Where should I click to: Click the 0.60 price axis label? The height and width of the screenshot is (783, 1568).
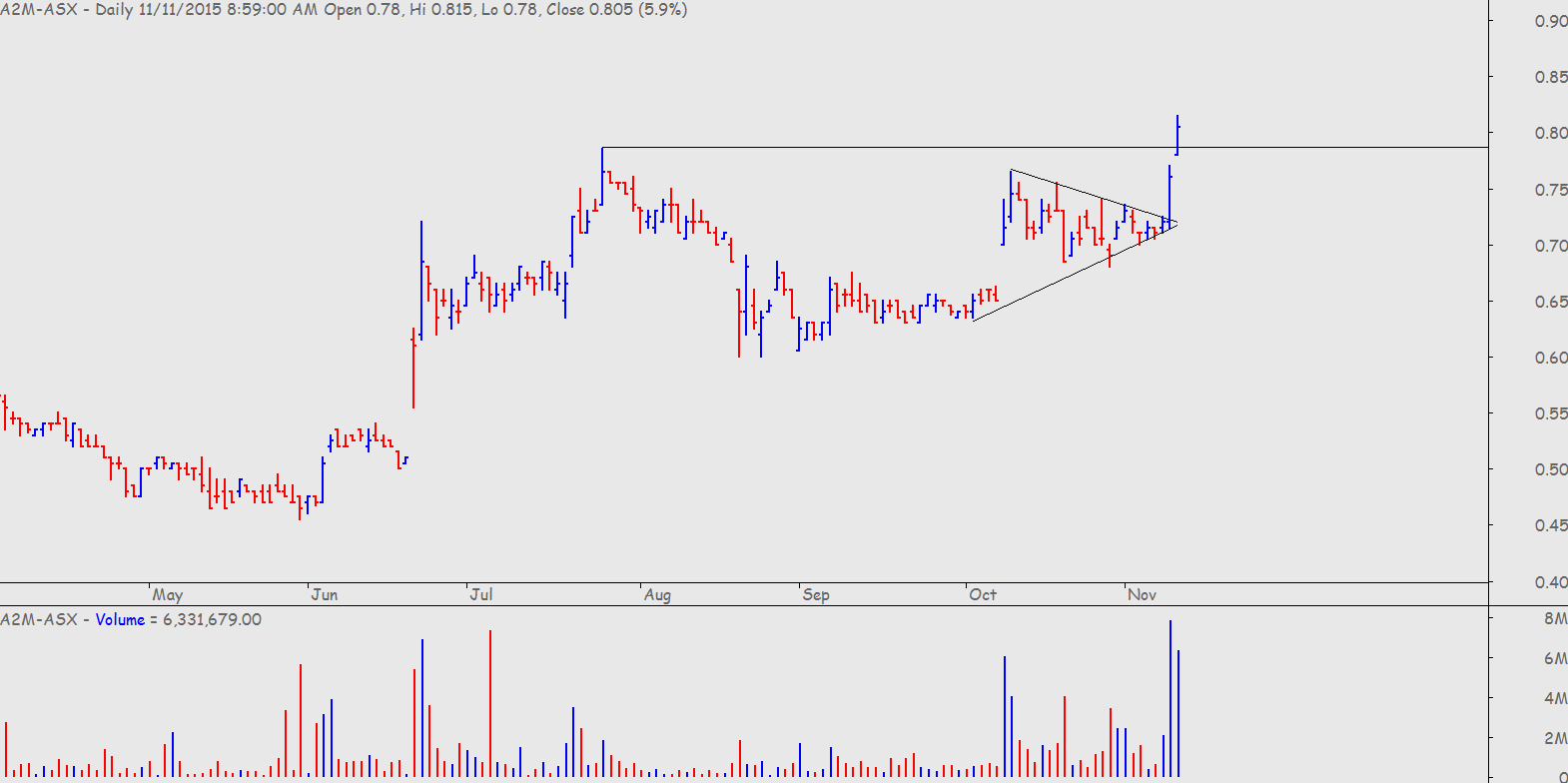click(x=1551, y=358)
